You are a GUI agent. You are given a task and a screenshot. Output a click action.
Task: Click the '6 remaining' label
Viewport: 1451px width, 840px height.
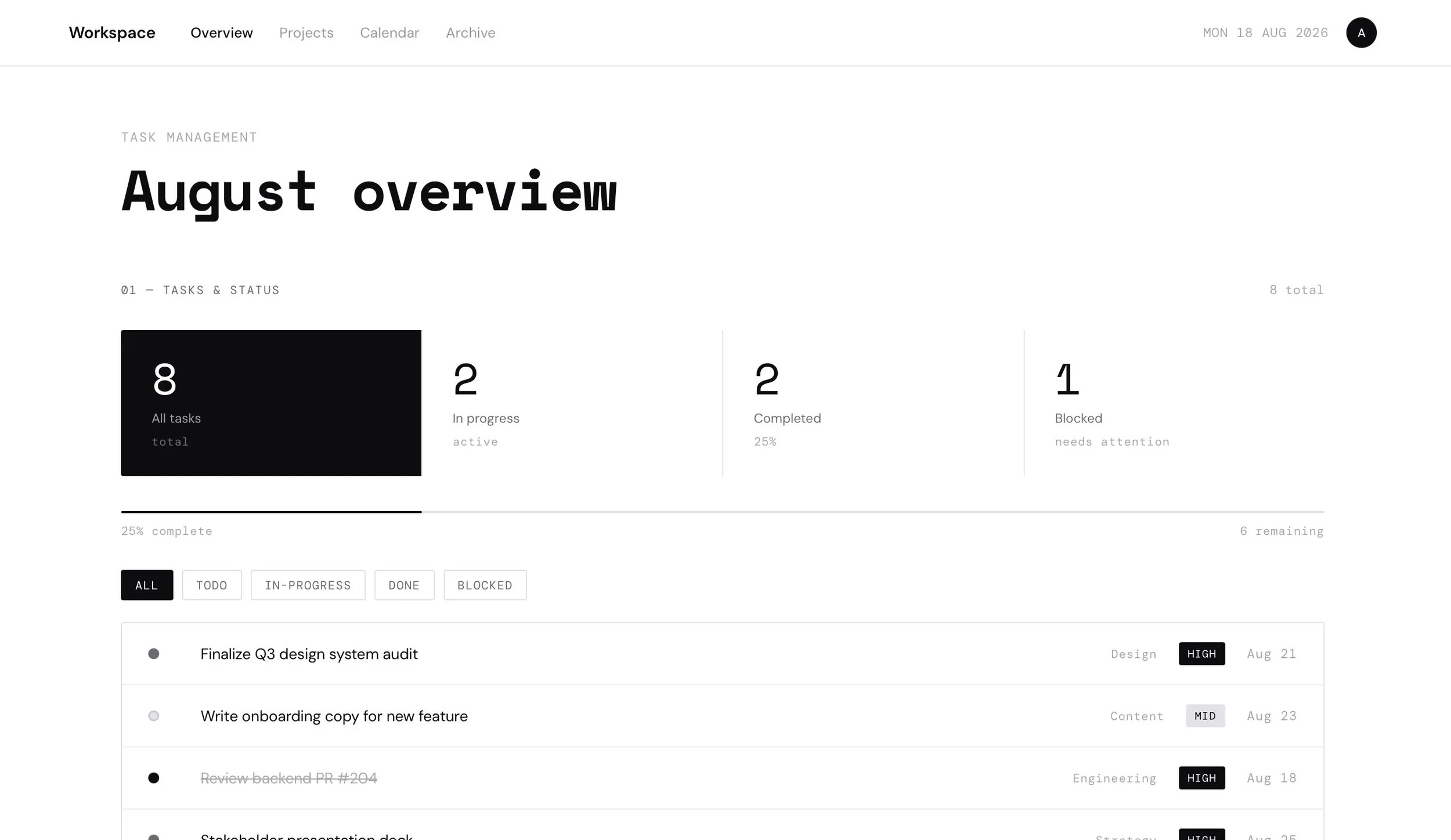click(1282, 531)
